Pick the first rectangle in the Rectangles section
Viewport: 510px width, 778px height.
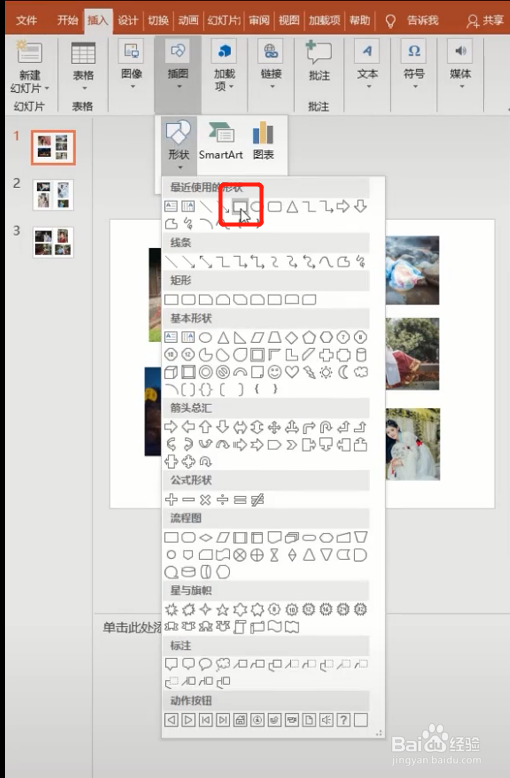point(171,300)
